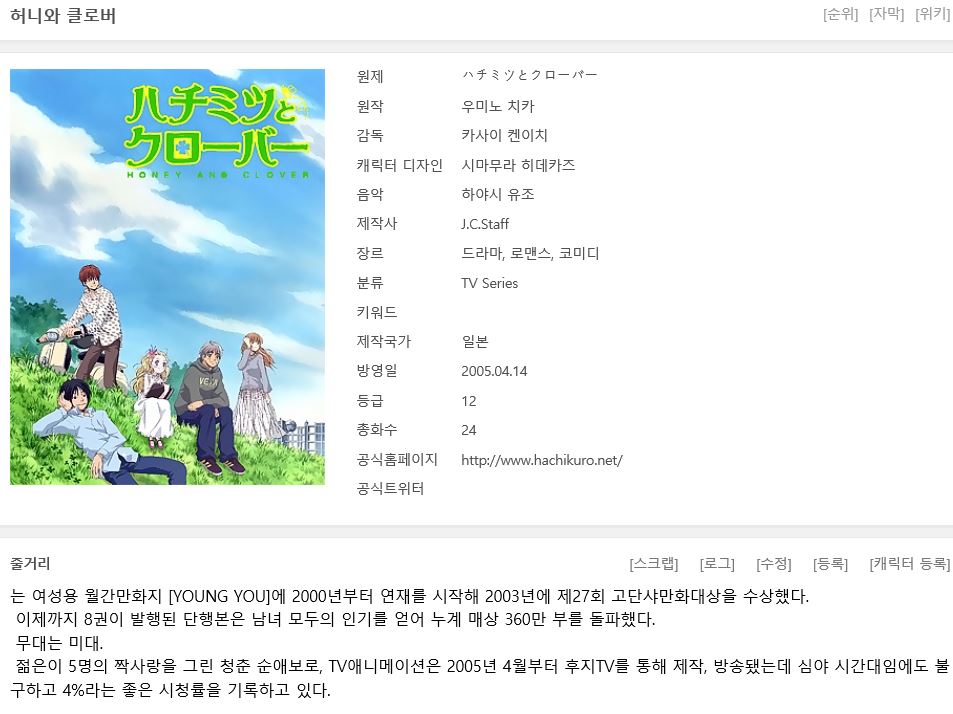Click the 제작국가 field label
This screenshot has height=714, width=953.
tap(384, 342)
